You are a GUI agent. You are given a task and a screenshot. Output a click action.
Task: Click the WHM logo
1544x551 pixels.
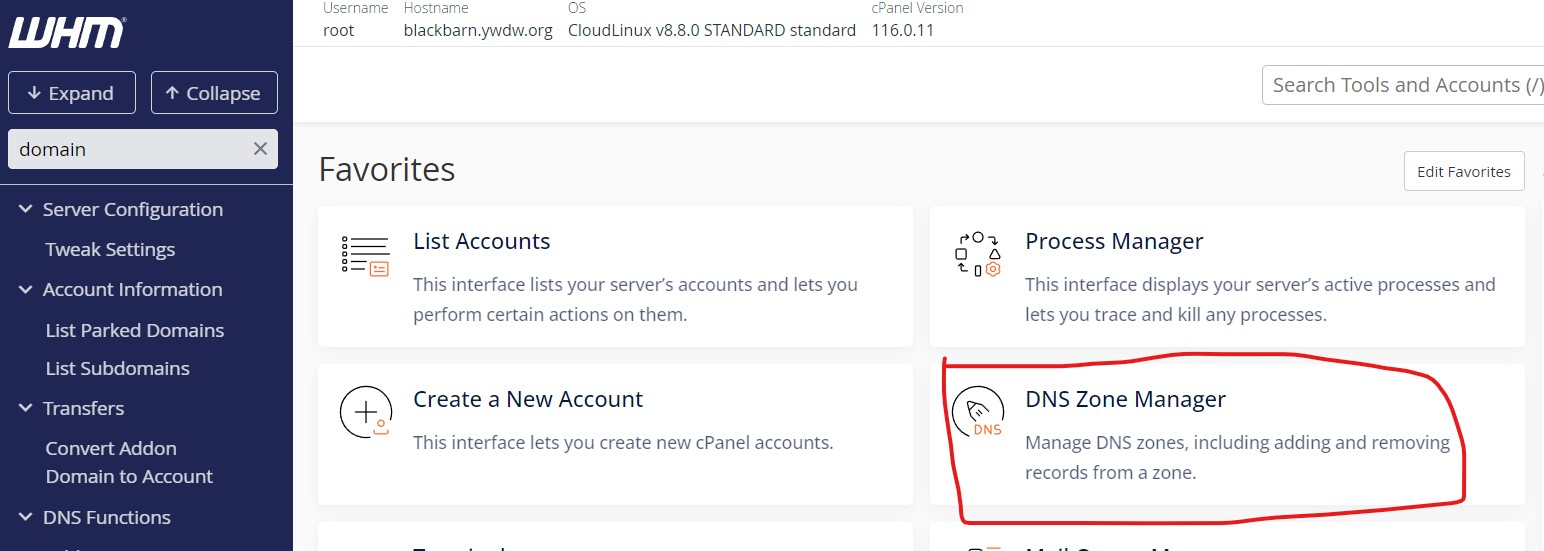[x=68, y=32]
